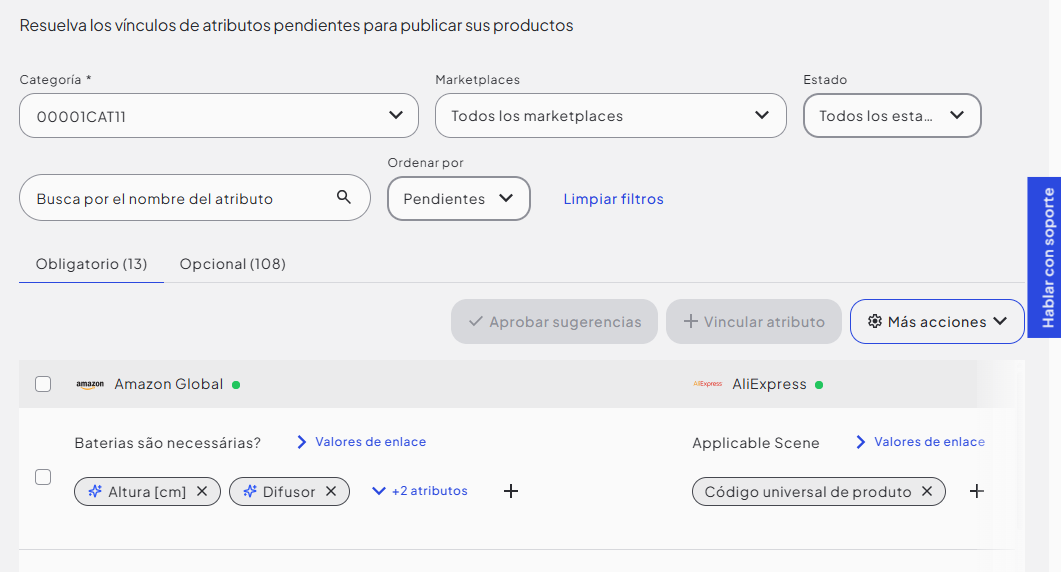
Task: Expand +2 atributos list
Action: click(420, 491)
